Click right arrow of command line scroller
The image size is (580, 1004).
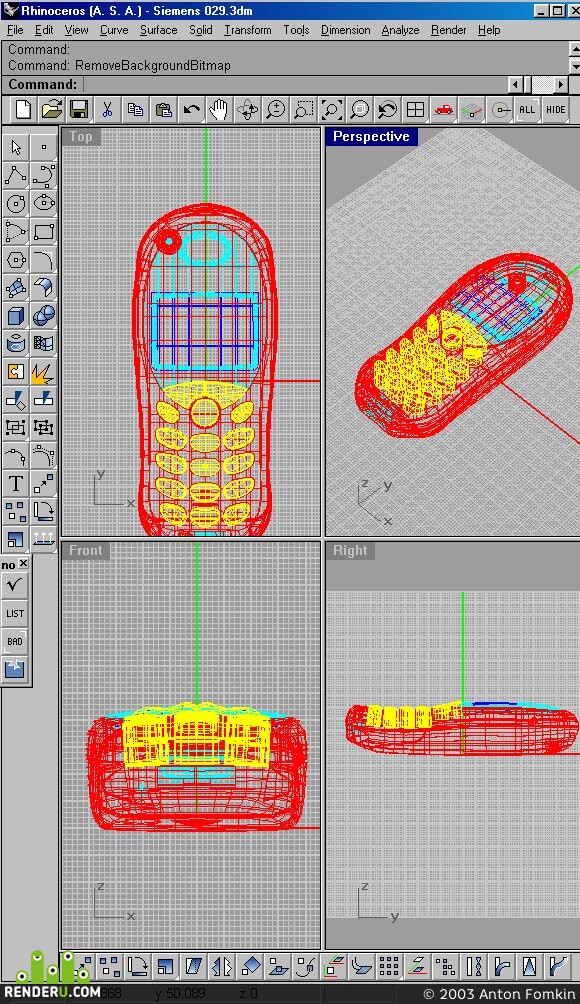(x=561, y=85)
